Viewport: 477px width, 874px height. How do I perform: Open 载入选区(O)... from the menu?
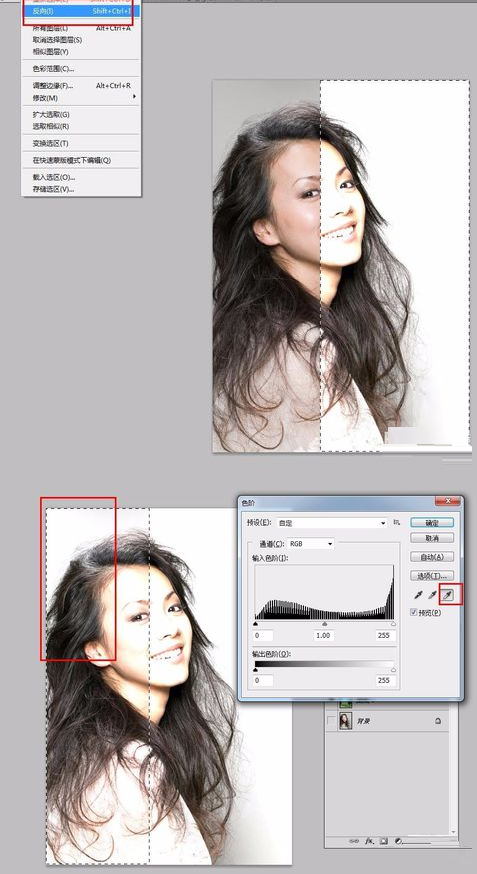81,177
